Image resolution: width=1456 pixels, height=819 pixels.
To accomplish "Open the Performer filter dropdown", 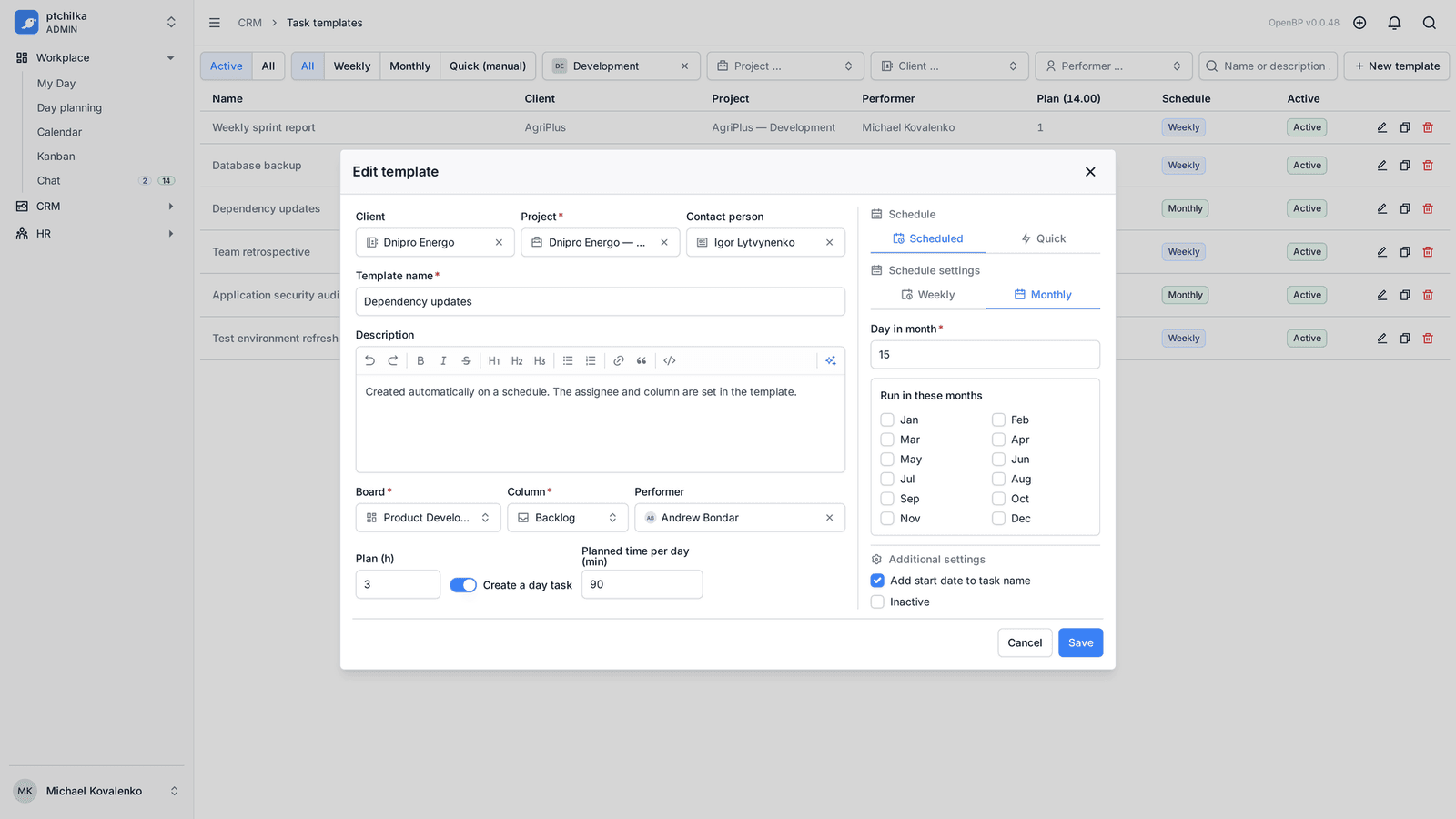I will pyautogui.click(x=1113, y=66).
